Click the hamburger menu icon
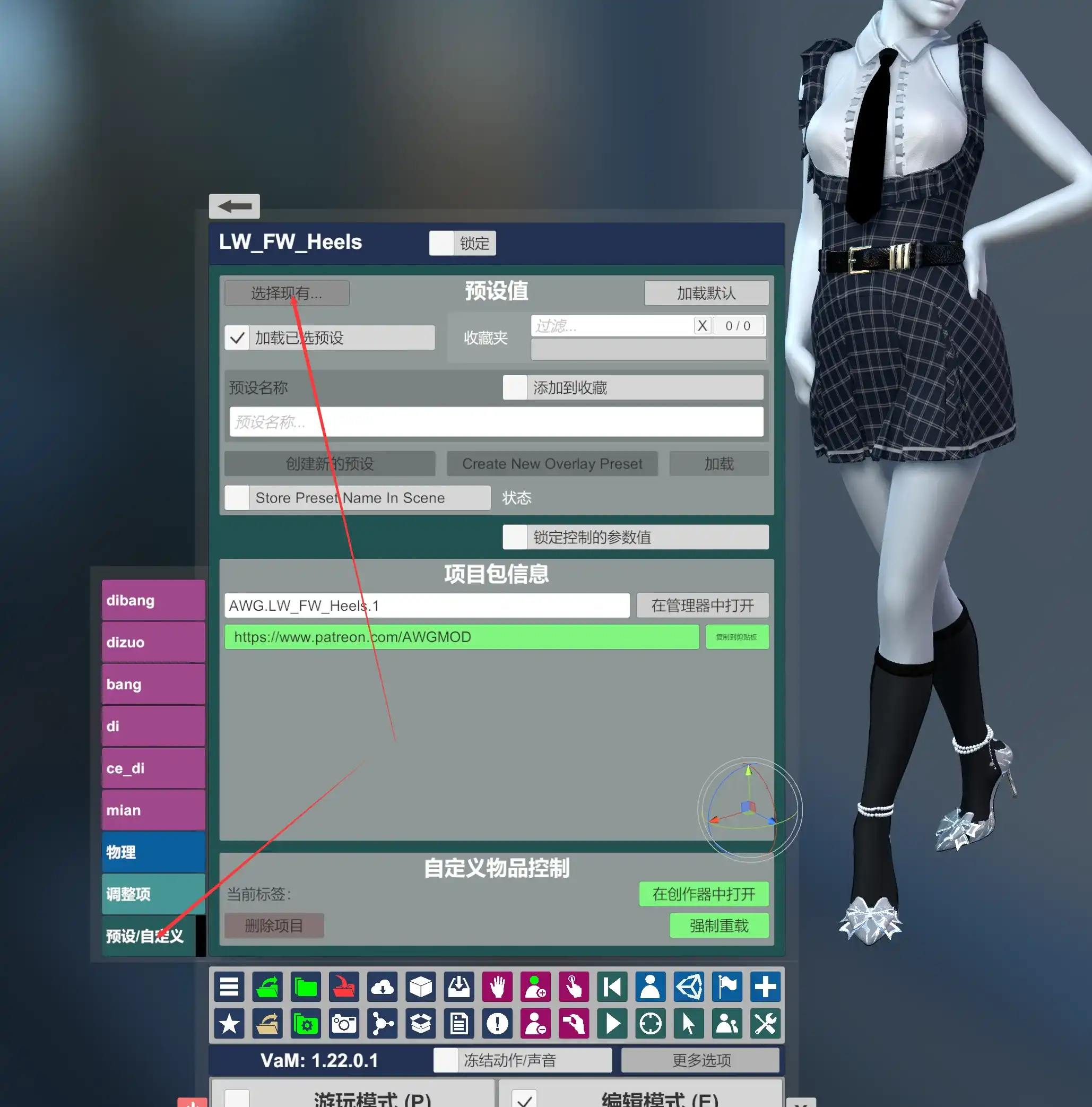The width and height of the screenshot is (1092, 1107). (229, 987)
